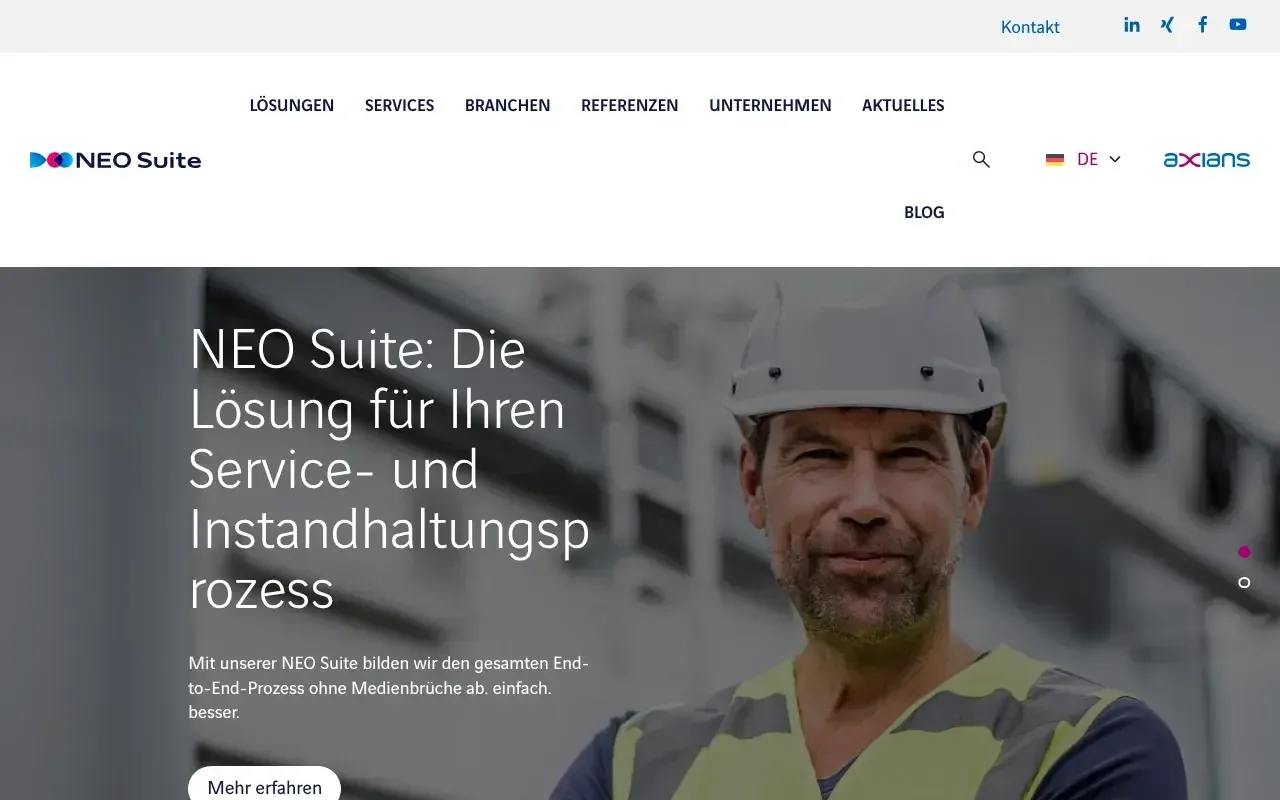Open the LinkedIn social icon
1280x800 pixels.
tap(1132, 25)
